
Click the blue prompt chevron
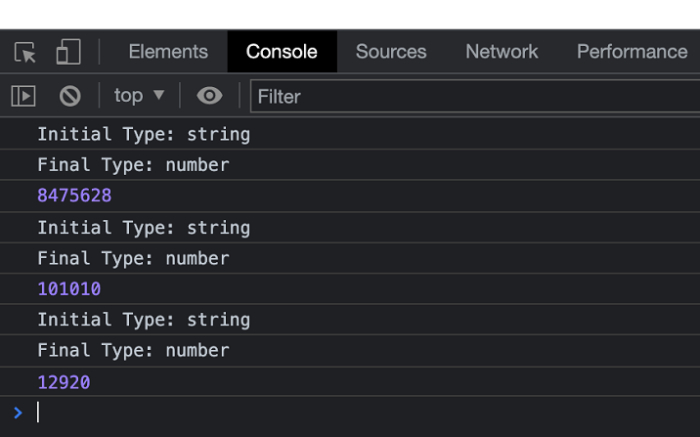[x=17, y=412]
